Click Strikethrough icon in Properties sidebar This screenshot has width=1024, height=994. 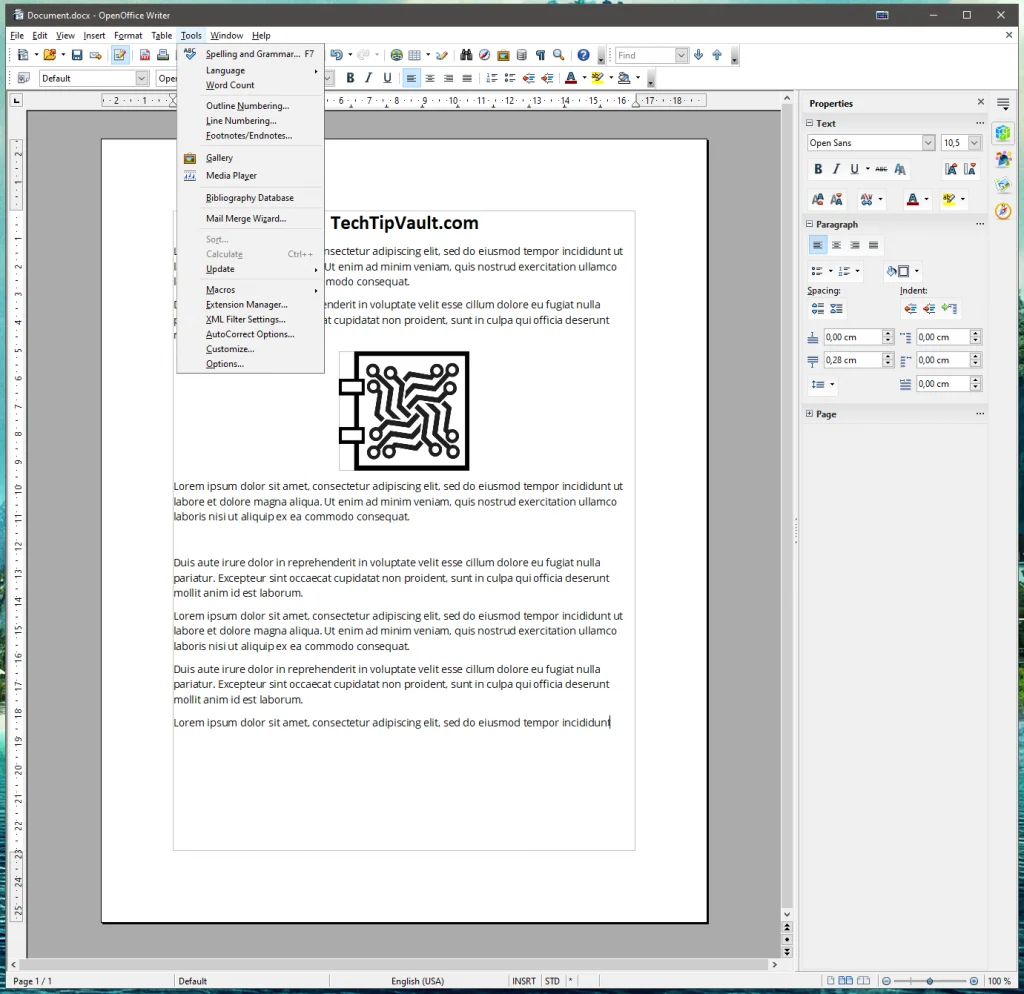click(881, 169)
